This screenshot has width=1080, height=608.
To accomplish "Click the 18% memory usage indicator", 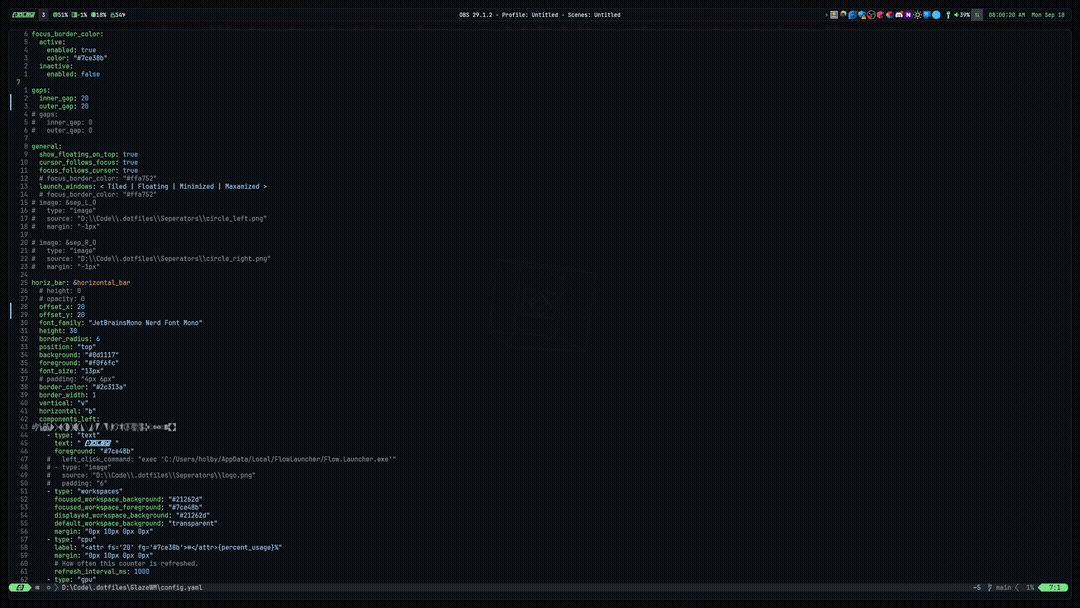I will pos(100,15).
